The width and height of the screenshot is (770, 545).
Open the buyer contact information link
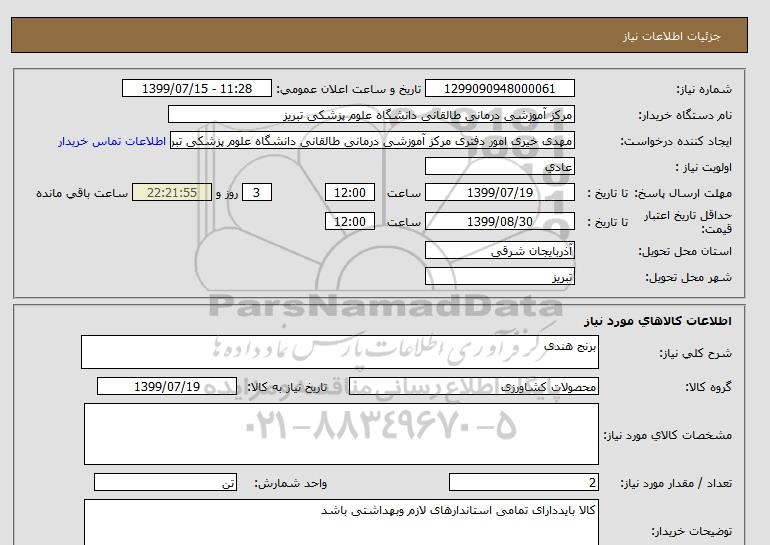[112, 141]
